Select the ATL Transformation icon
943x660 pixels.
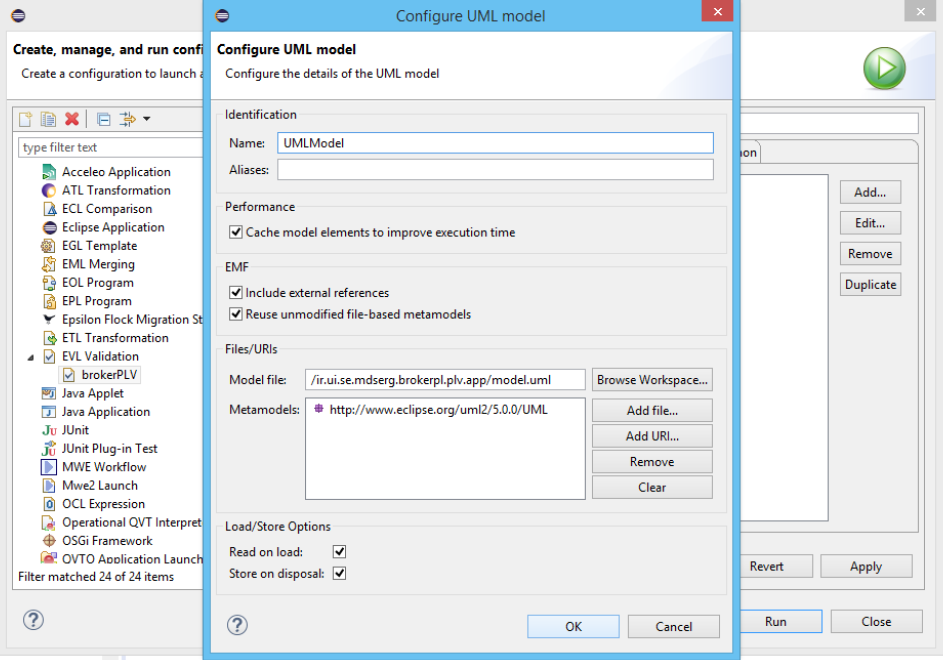(x=49, y=191)
